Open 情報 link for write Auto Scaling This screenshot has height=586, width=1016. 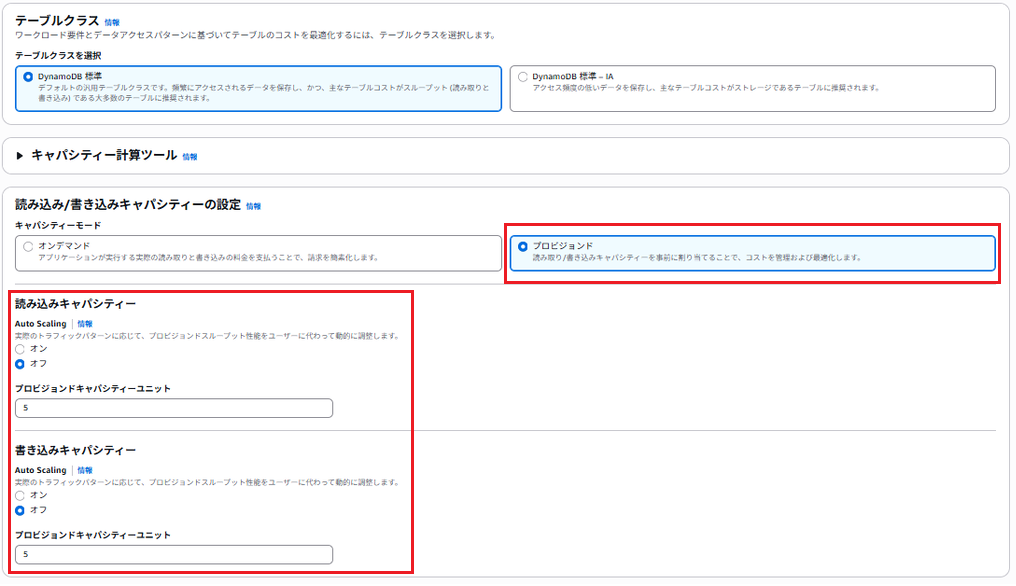(85, 470)
